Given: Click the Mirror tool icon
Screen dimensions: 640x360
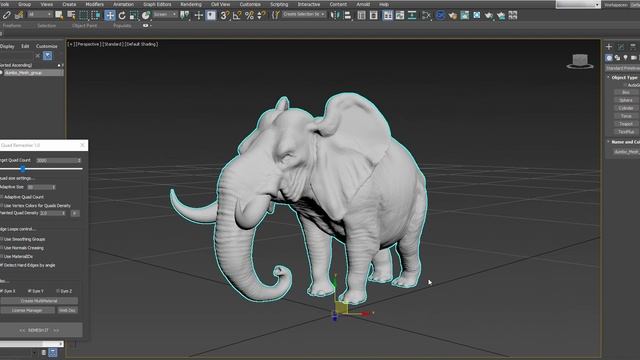Looking at the screenshot, I should coord(335,16).
